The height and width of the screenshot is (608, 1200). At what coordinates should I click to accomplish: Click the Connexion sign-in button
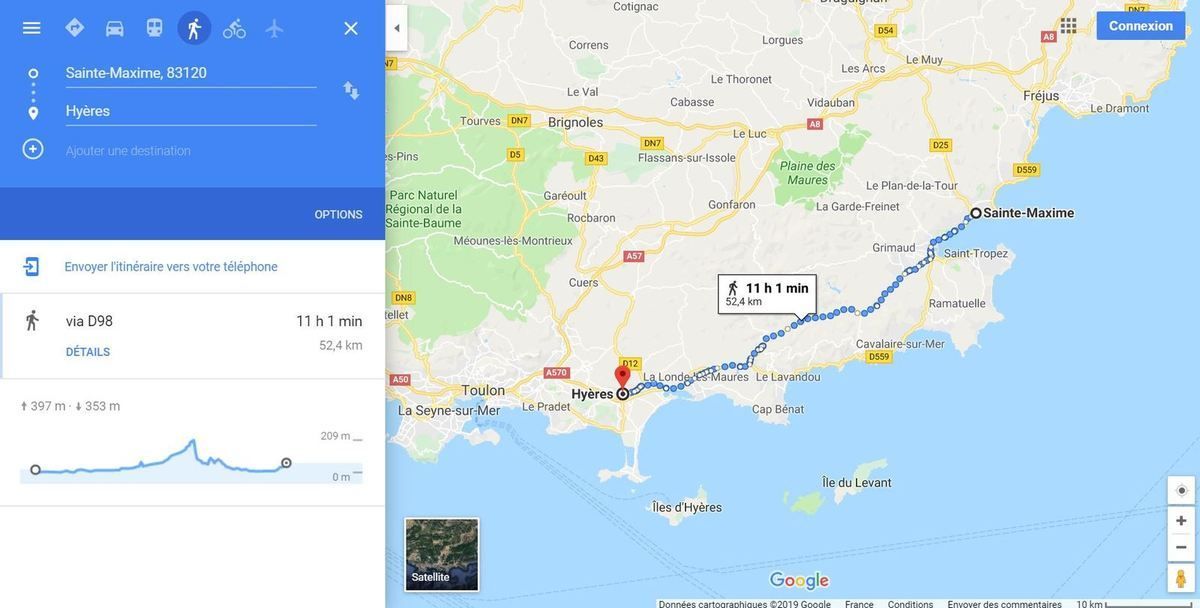(1141, 26)
